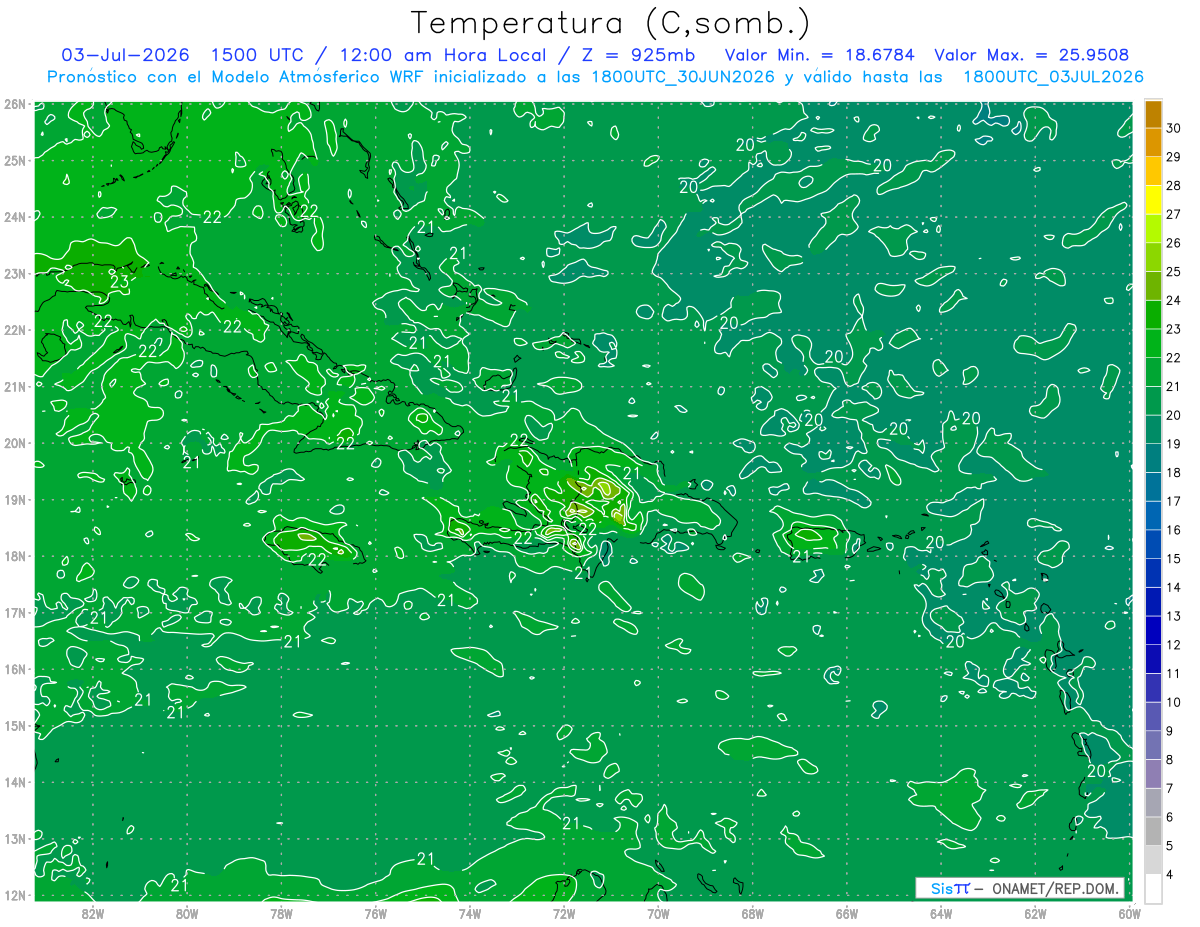Image resolution: width=1200 pixels, height=927 pixels.
Task: Click the 19N latitude axis label
Action: click(14, 499)
